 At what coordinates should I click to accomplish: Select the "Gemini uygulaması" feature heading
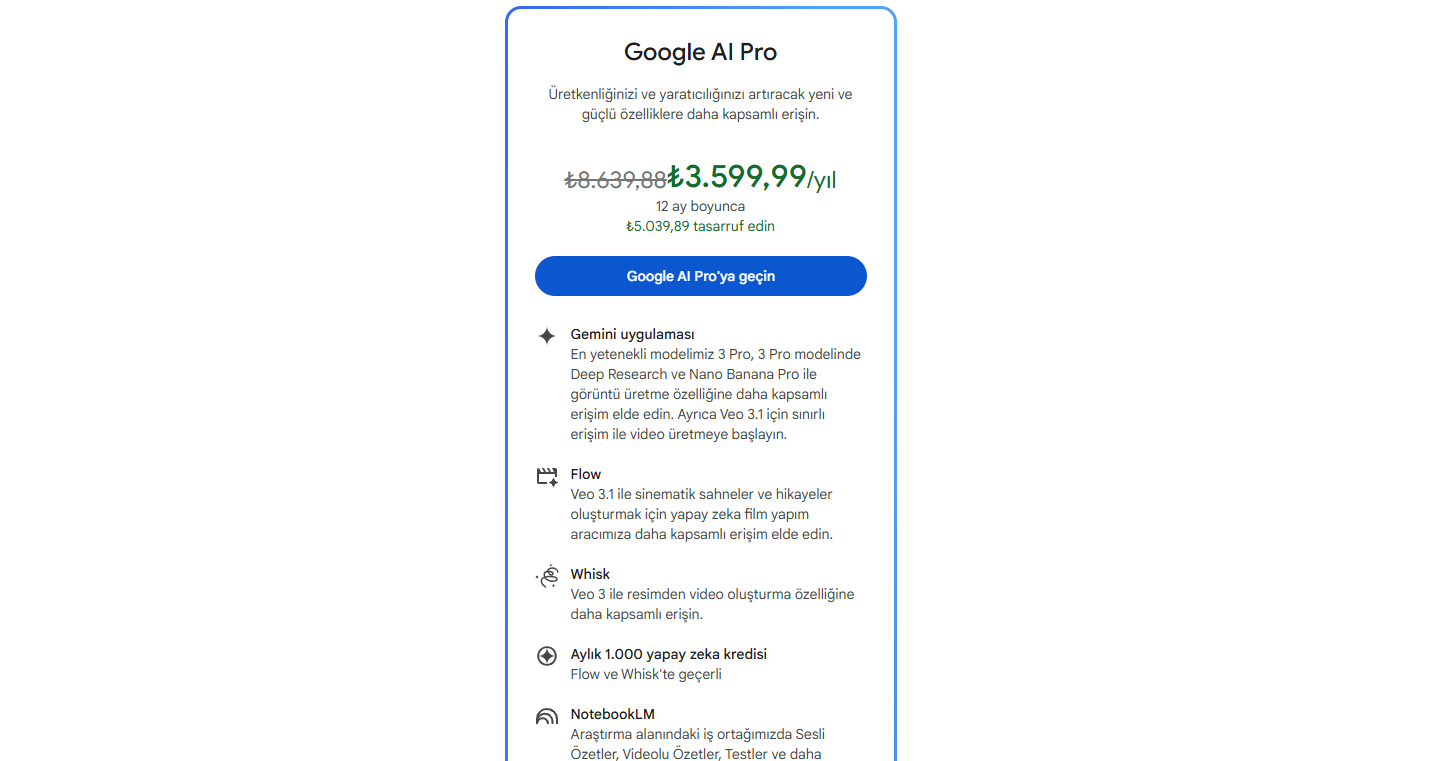coord(632,334)
